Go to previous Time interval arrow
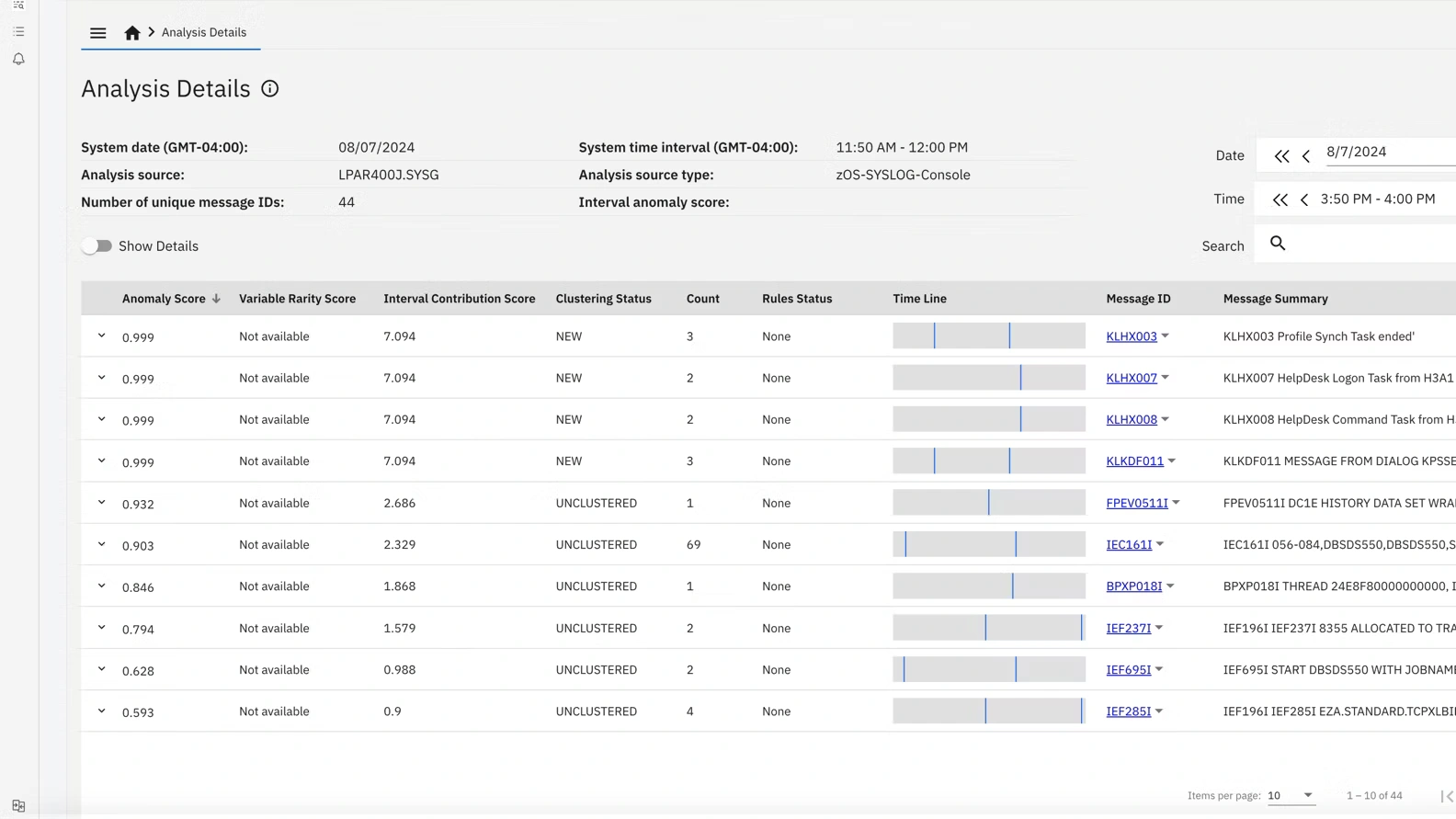Screen dimensions: 1456x819 click(x=1304, y=199)
